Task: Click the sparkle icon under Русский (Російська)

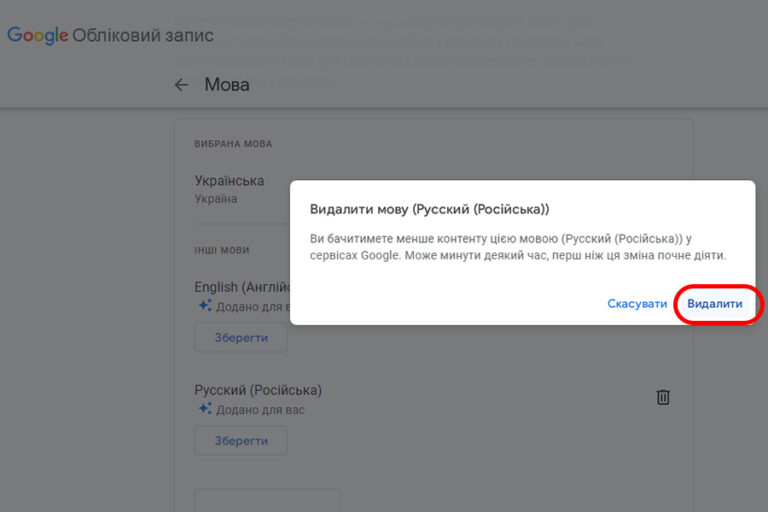Action: [205, 408]
